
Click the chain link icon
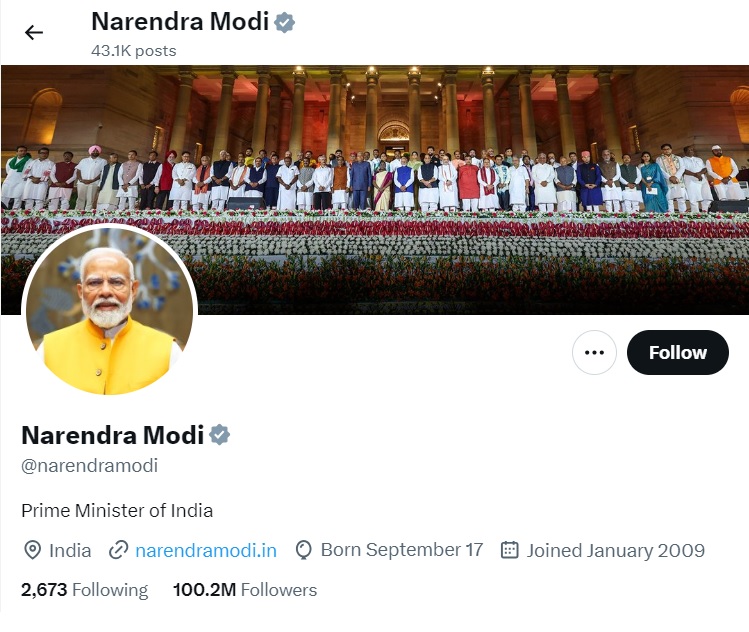[x=119, y=550]
